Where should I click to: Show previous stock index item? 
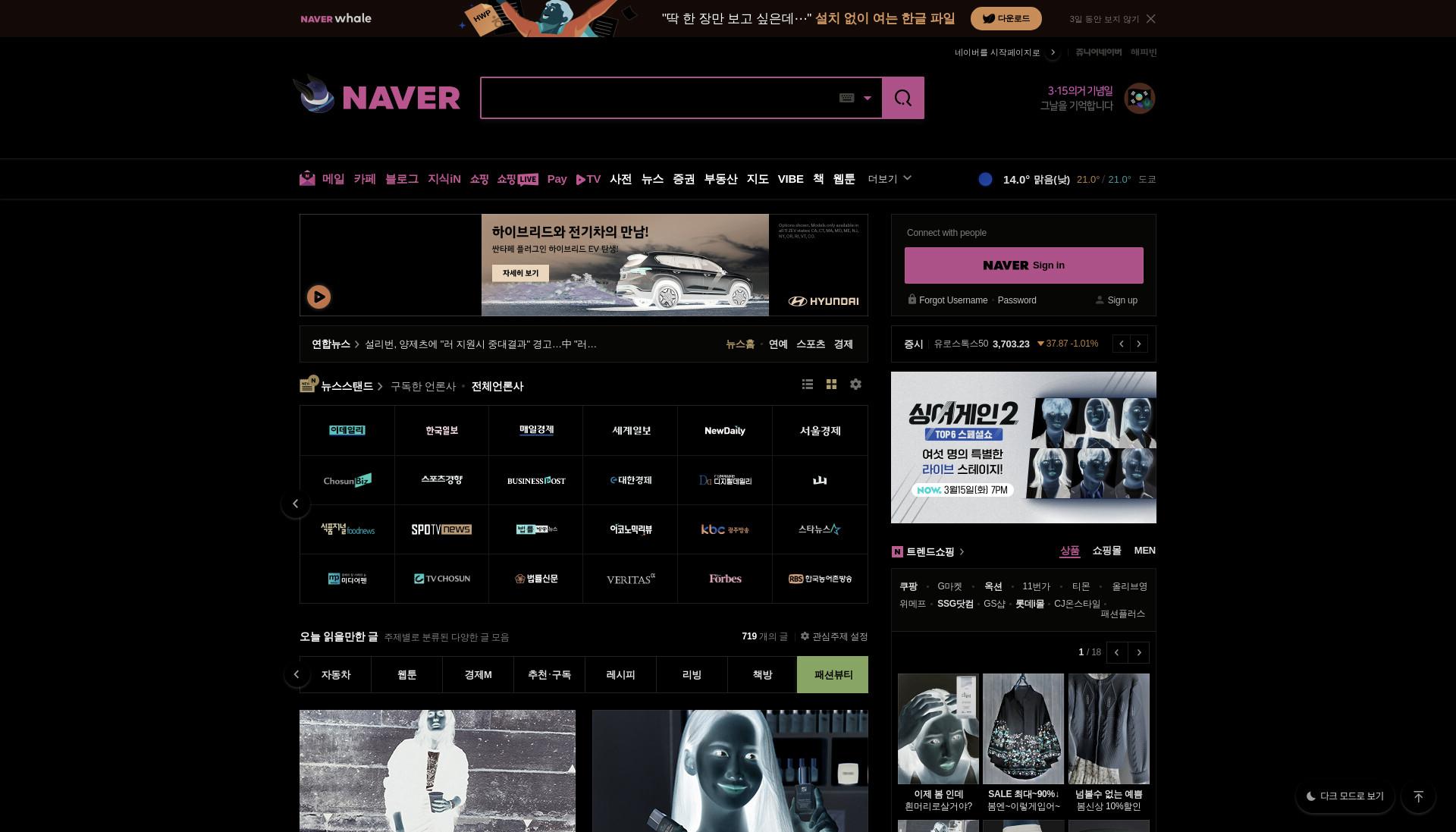(1122, 344)
